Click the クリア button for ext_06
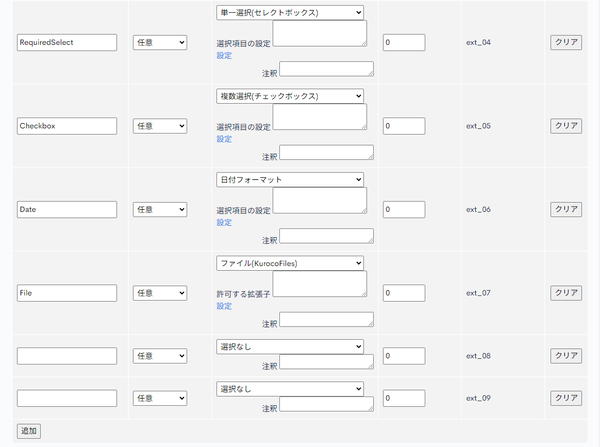The image size is (600, 447). tap(566, 209)
